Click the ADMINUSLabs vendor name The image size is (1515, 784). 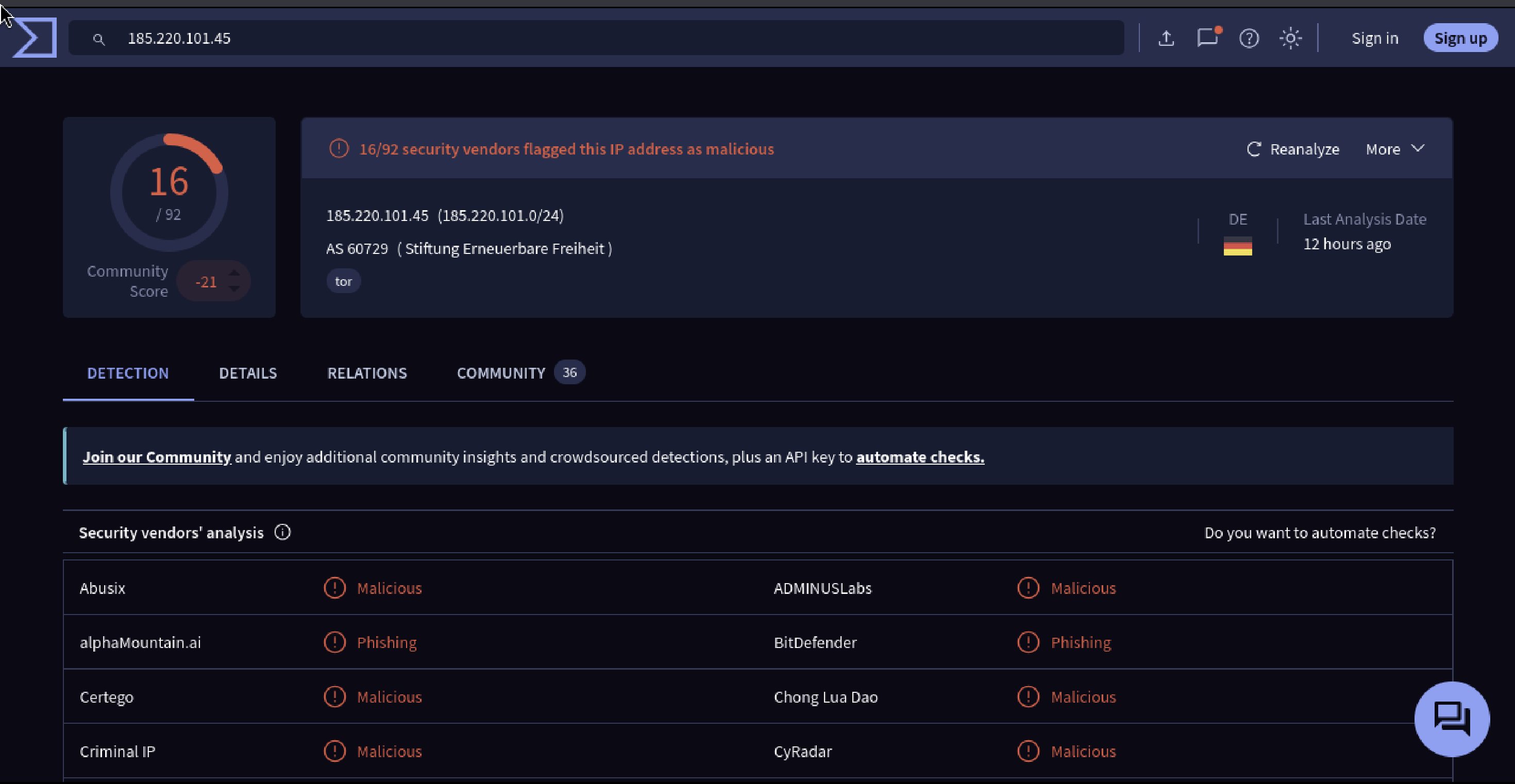(x=822, y=588)
